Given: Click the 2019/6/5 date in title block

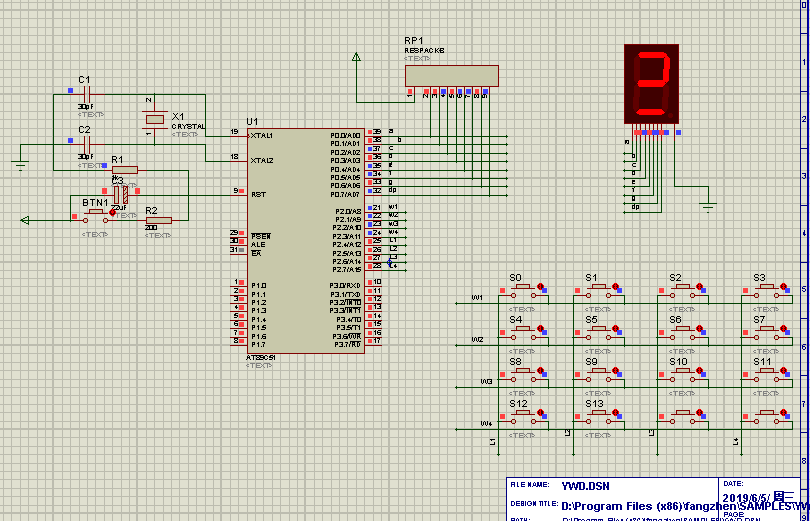Looking at the screenshot, I should click(746, 498).
